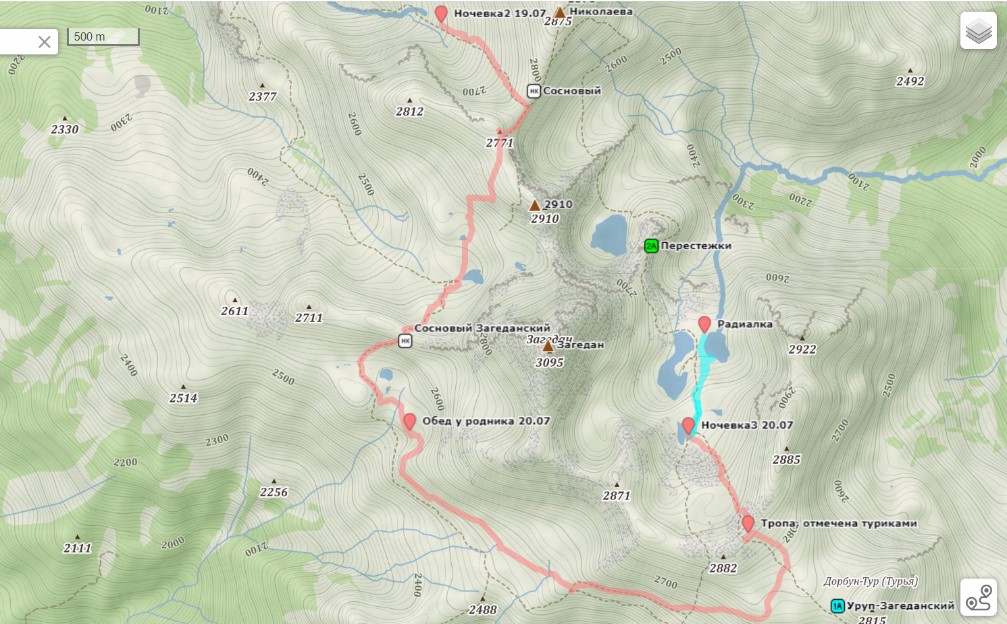Click the Тропа, отмечена туриками marker
Viewport: 1007px width, 624px height.
pos(748,523)
